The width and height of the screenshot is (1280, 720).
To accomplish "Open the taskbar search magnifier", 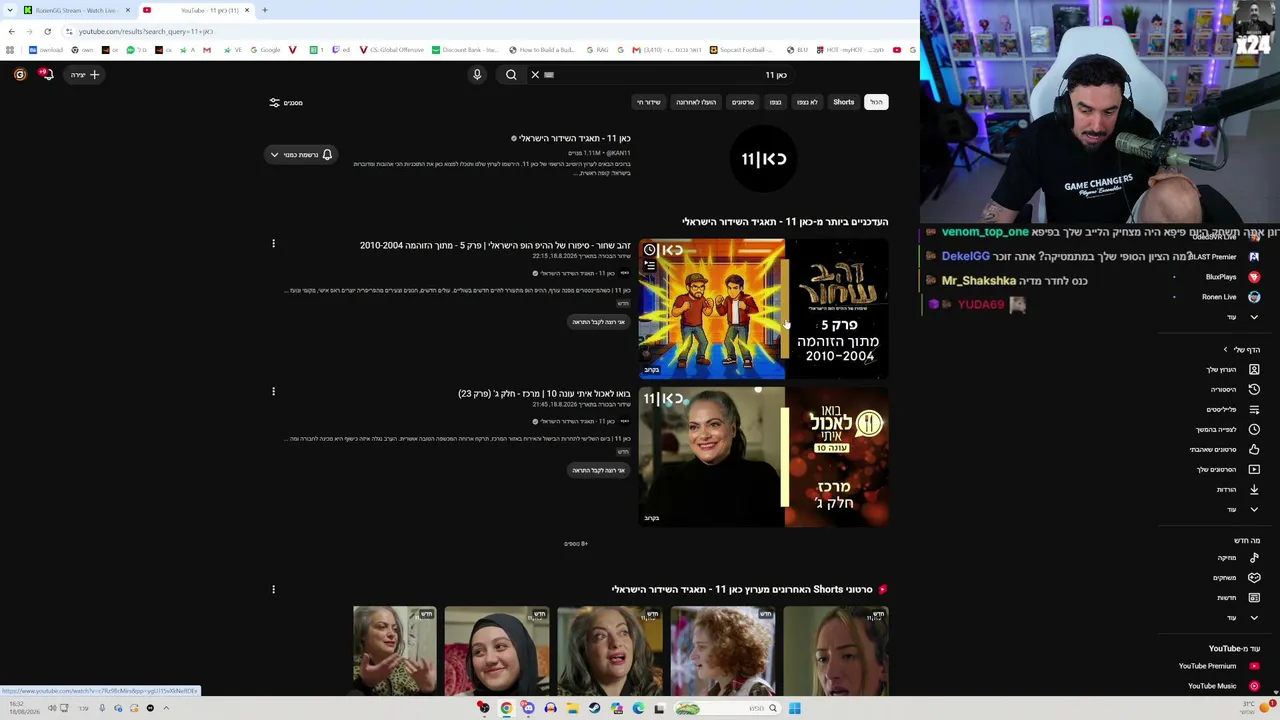I will [x=772, y=708].
